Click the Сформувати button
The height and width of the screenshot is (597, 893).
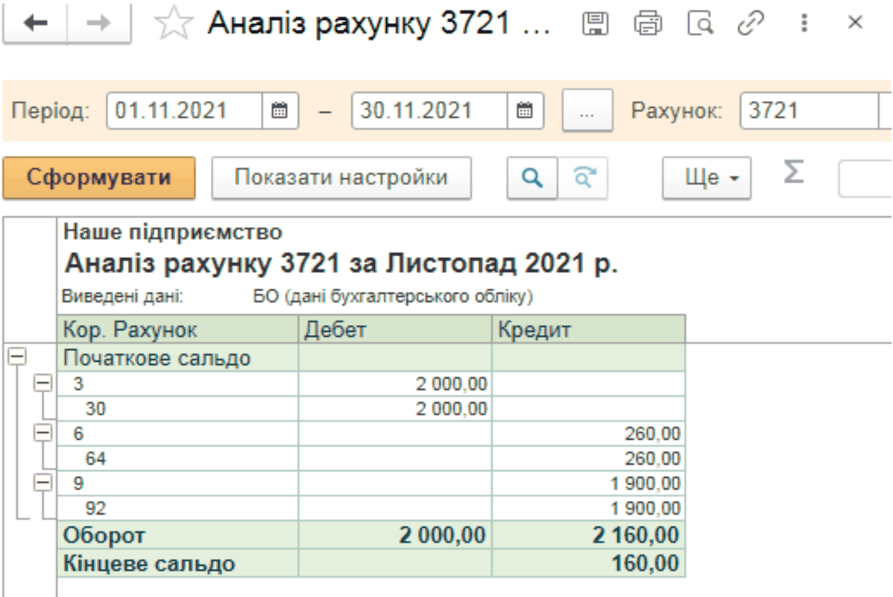[99, 178]
